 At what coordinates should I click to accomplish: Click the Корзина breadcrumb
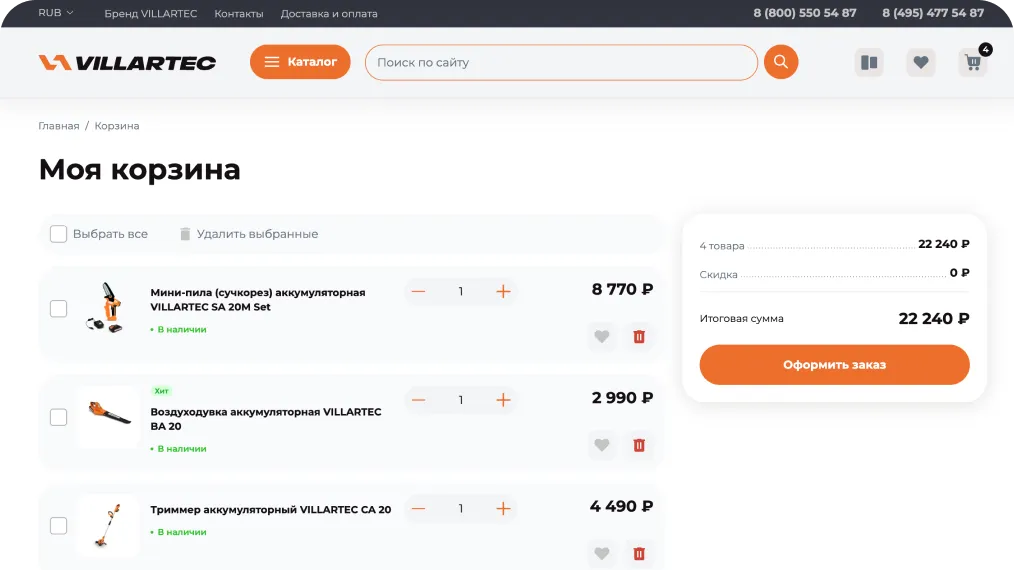click(x=117, y=126)
